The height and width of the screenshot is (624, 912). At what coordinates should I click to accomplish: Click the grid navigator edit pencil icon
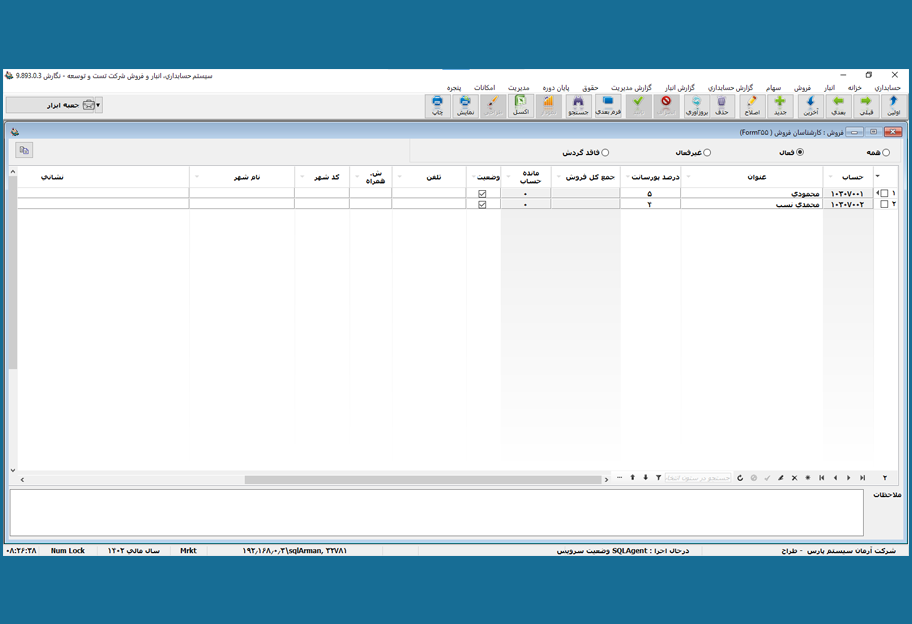tap(781, 478)
